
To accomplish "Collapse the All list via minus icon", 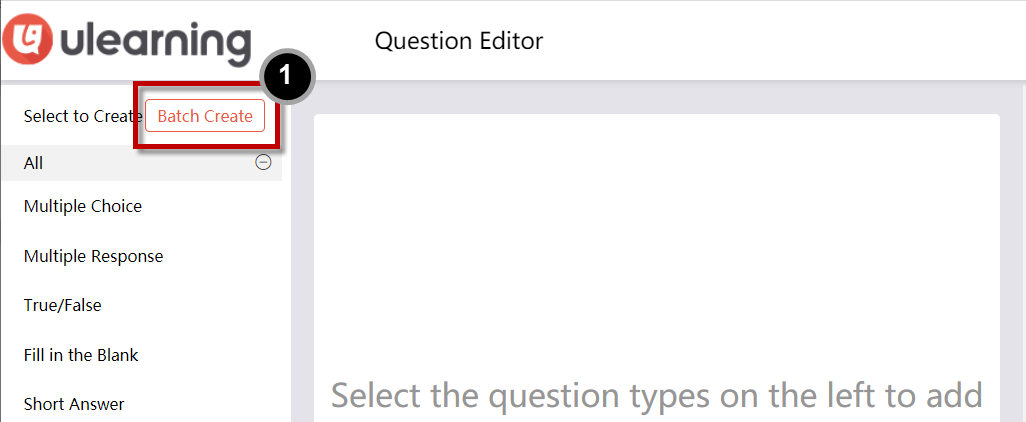I will click(263, 162).
